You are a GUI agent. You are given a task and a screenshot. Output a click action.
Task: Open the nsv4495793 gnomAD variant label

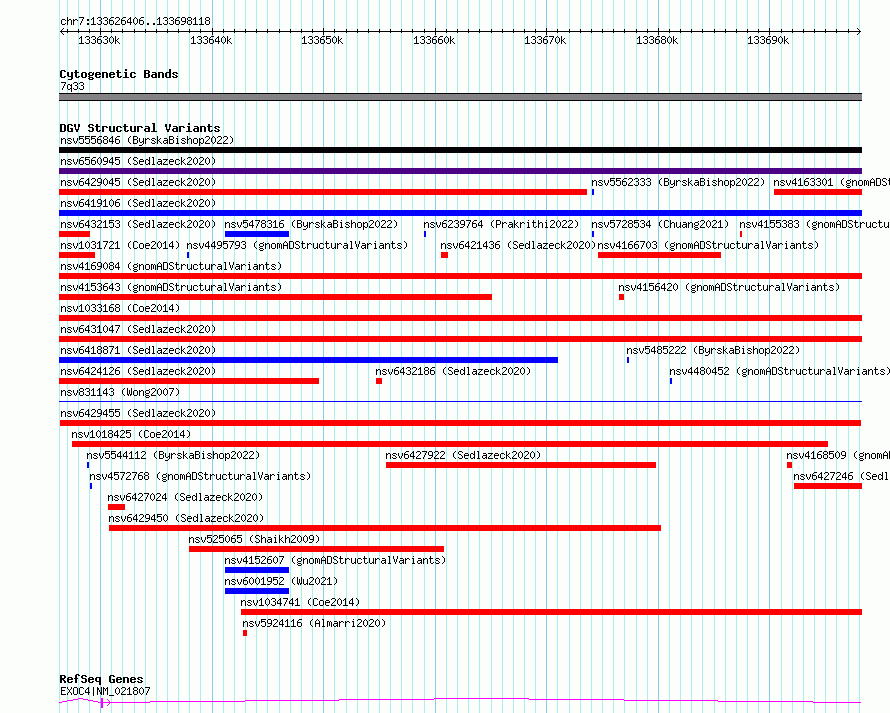(x=297, y=245)
